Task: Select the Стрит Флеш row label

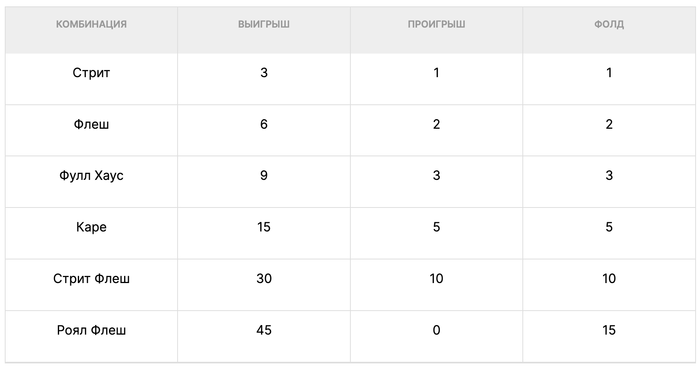Action: (91, 279)
